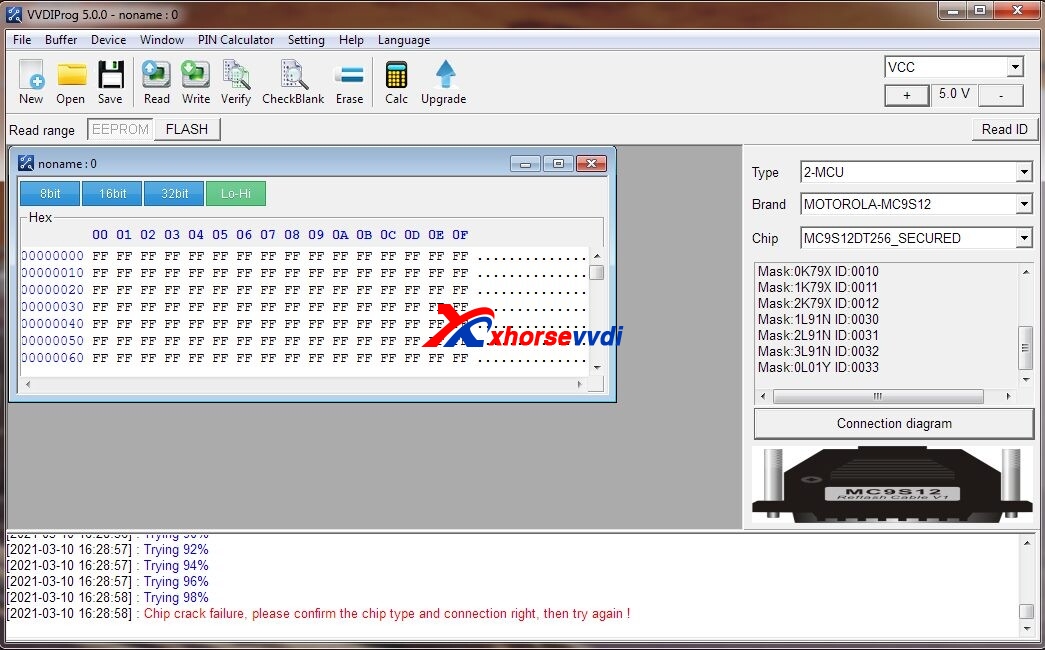Click the Write chip toolbar icon

point(196,81)
